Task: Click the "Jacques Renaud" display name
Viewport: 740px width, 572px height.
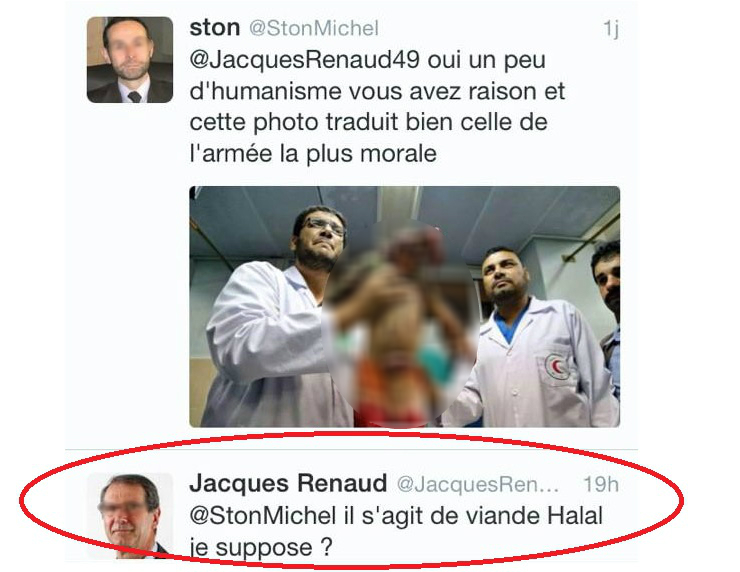Action: [x=288, y=483]
